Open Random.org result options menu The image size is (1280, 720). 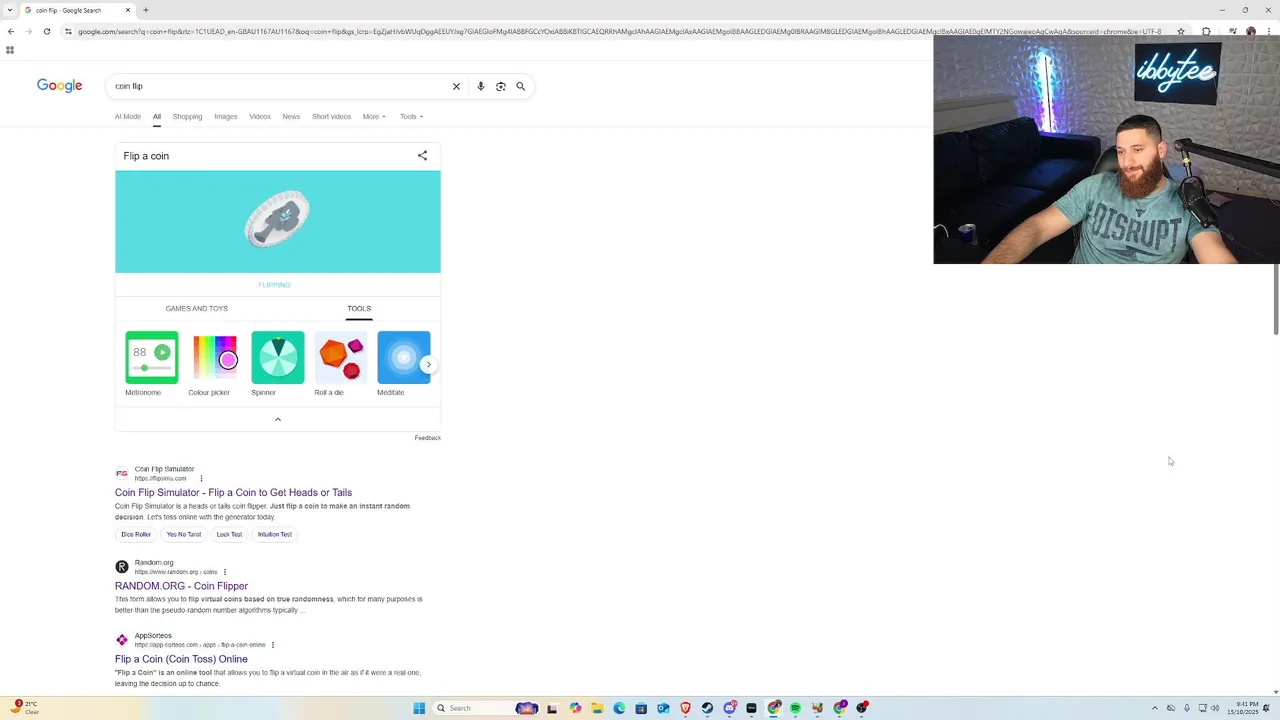point(225,572)
